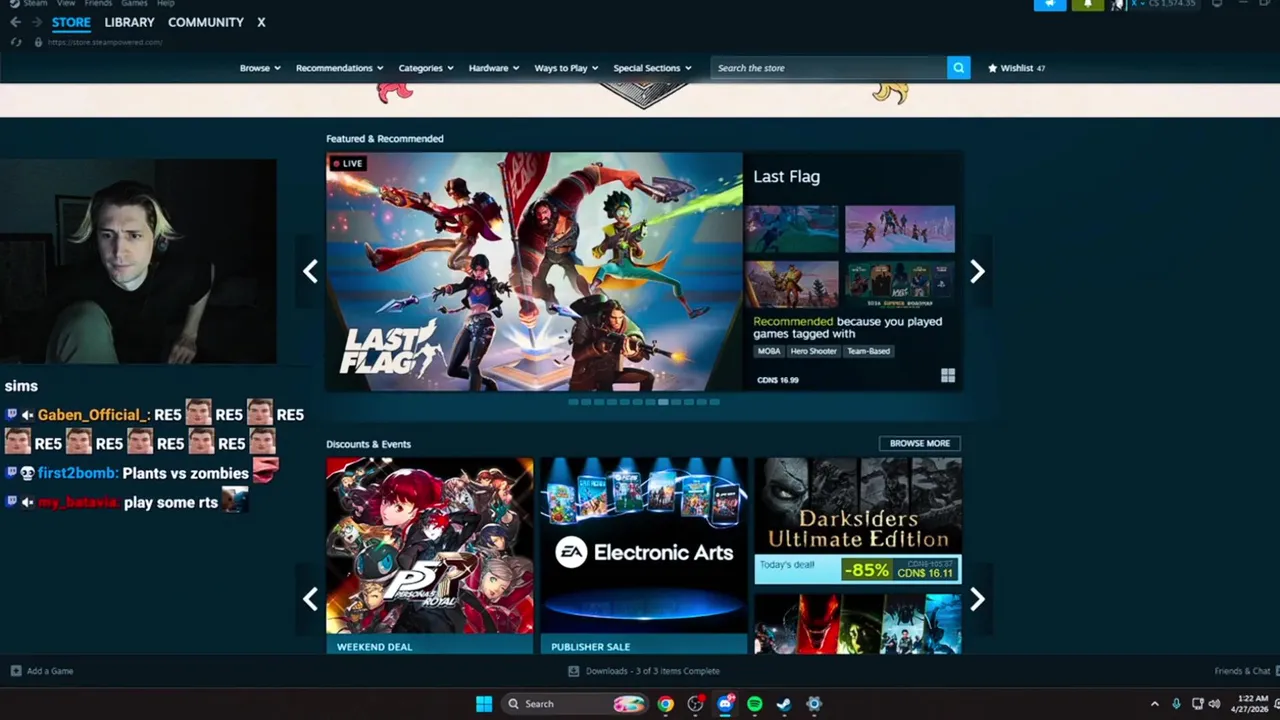Switch to the LIBRARY tab
The height and width of the screenshot is (720, 1280).
point(129,22)
